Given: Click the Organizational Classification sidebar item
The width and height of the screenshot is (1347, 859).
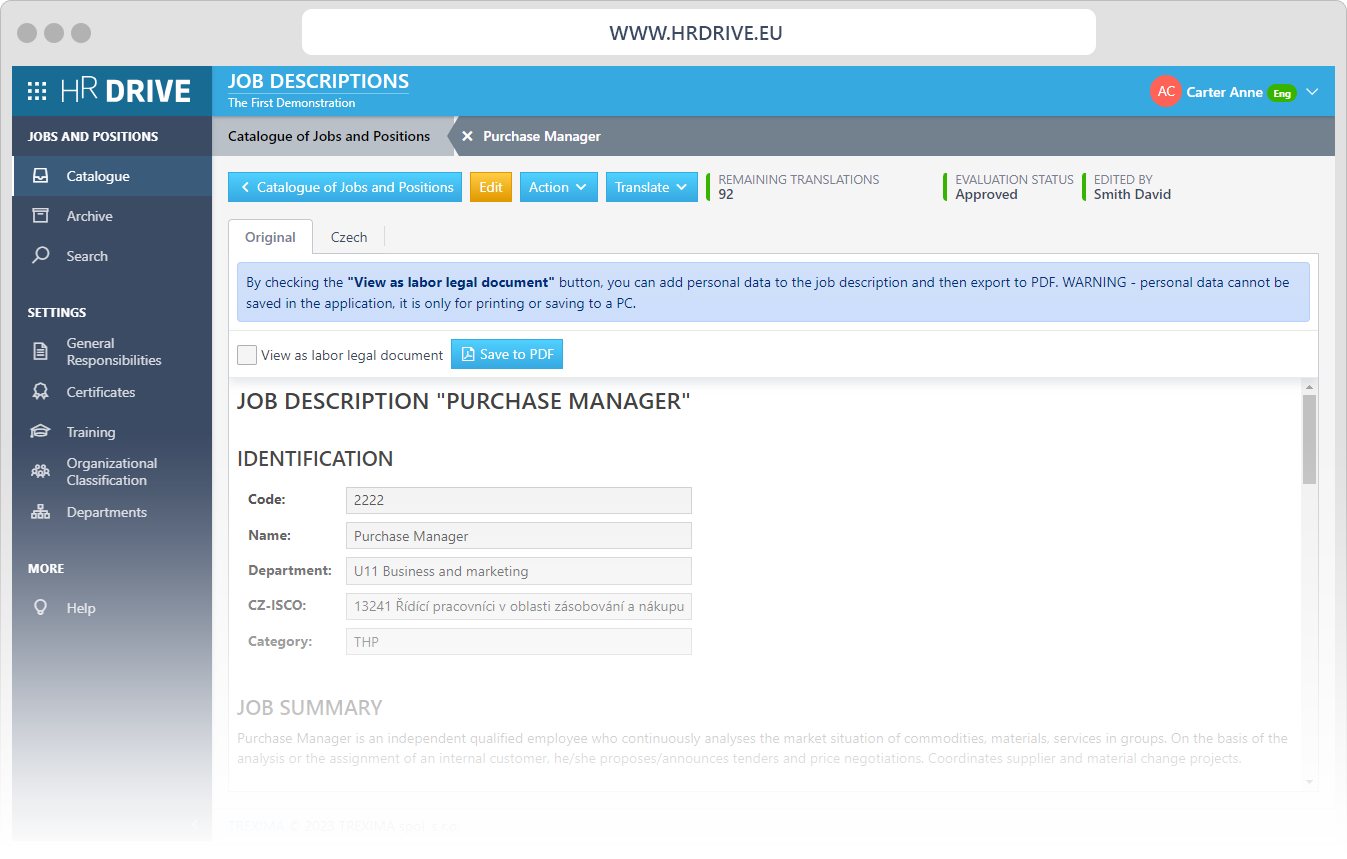Looking at the screenshot, I should [x=111, y=472].
